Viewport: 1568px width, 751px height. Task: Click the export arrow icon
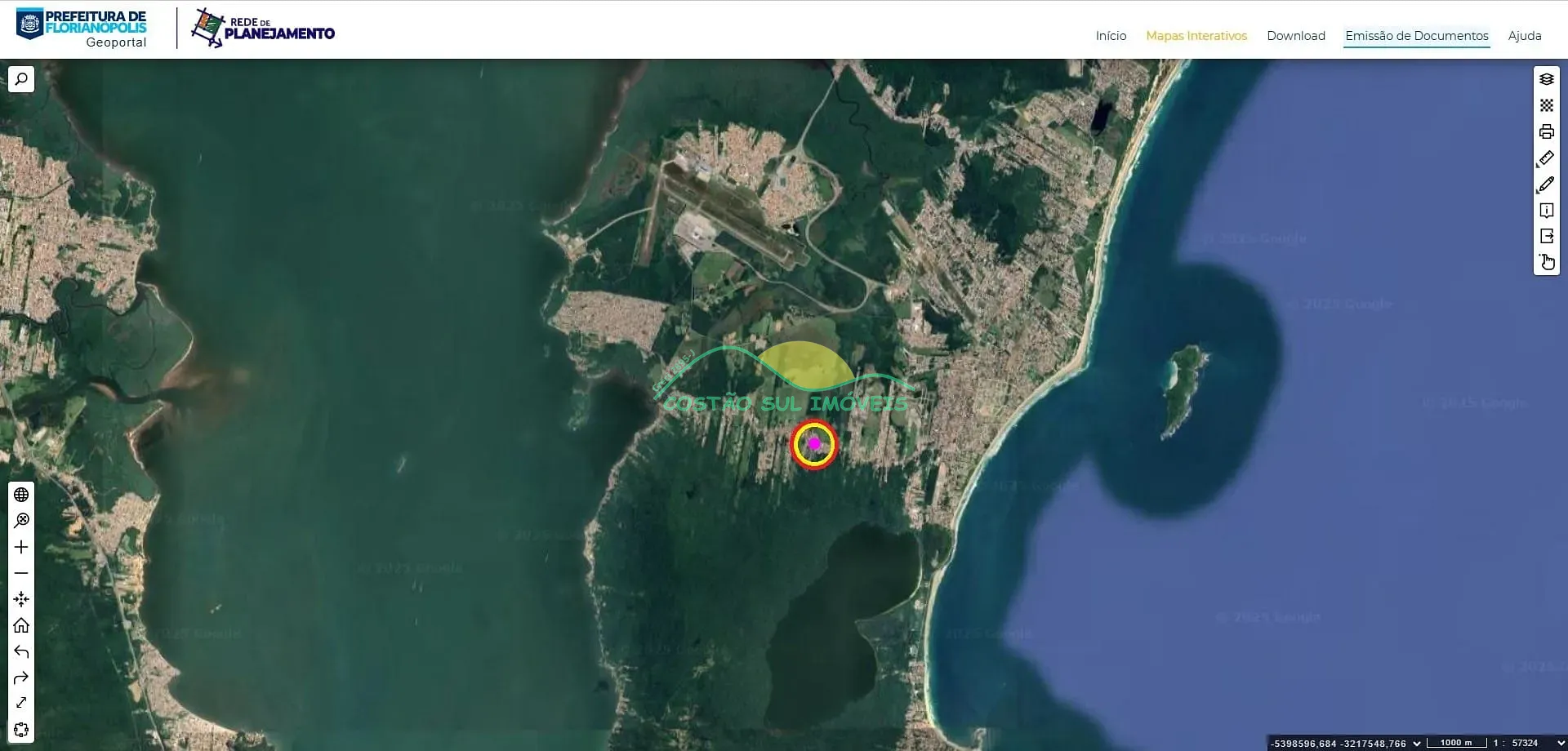coord(1546,236)
